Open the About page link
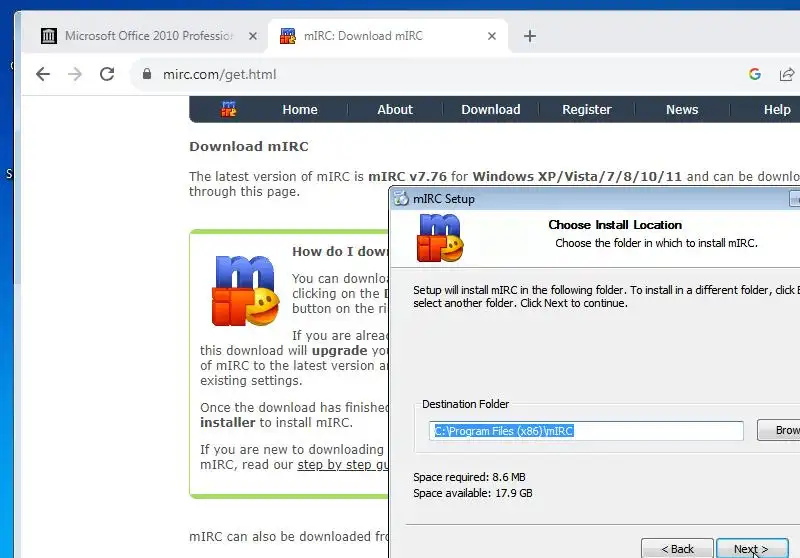This screenshot has height=558, width=800. (395, 110)
